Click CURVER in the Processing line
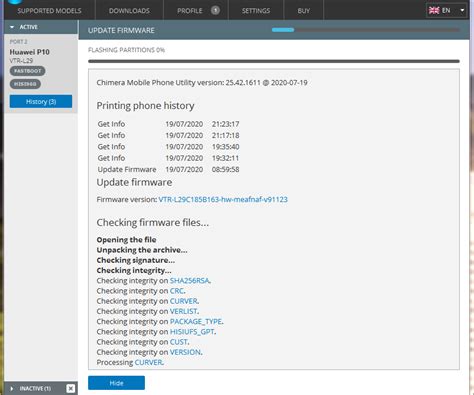Screen dimensions: 474x395 point(148,362)
